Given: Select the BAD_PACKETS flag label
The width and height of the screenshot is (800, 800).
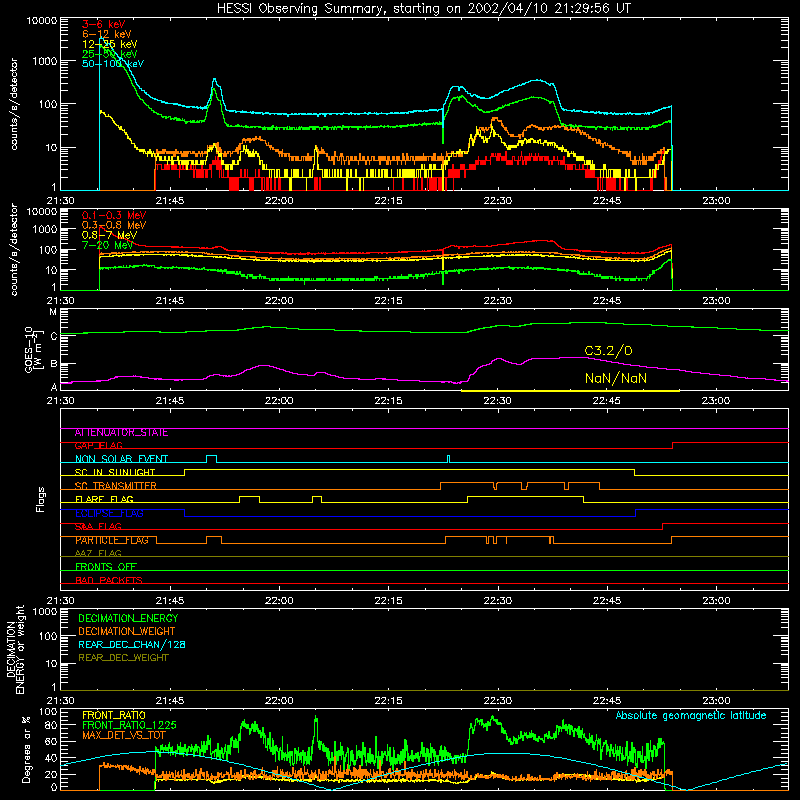Looking at the screenshot, I should [x=109, y=581].
